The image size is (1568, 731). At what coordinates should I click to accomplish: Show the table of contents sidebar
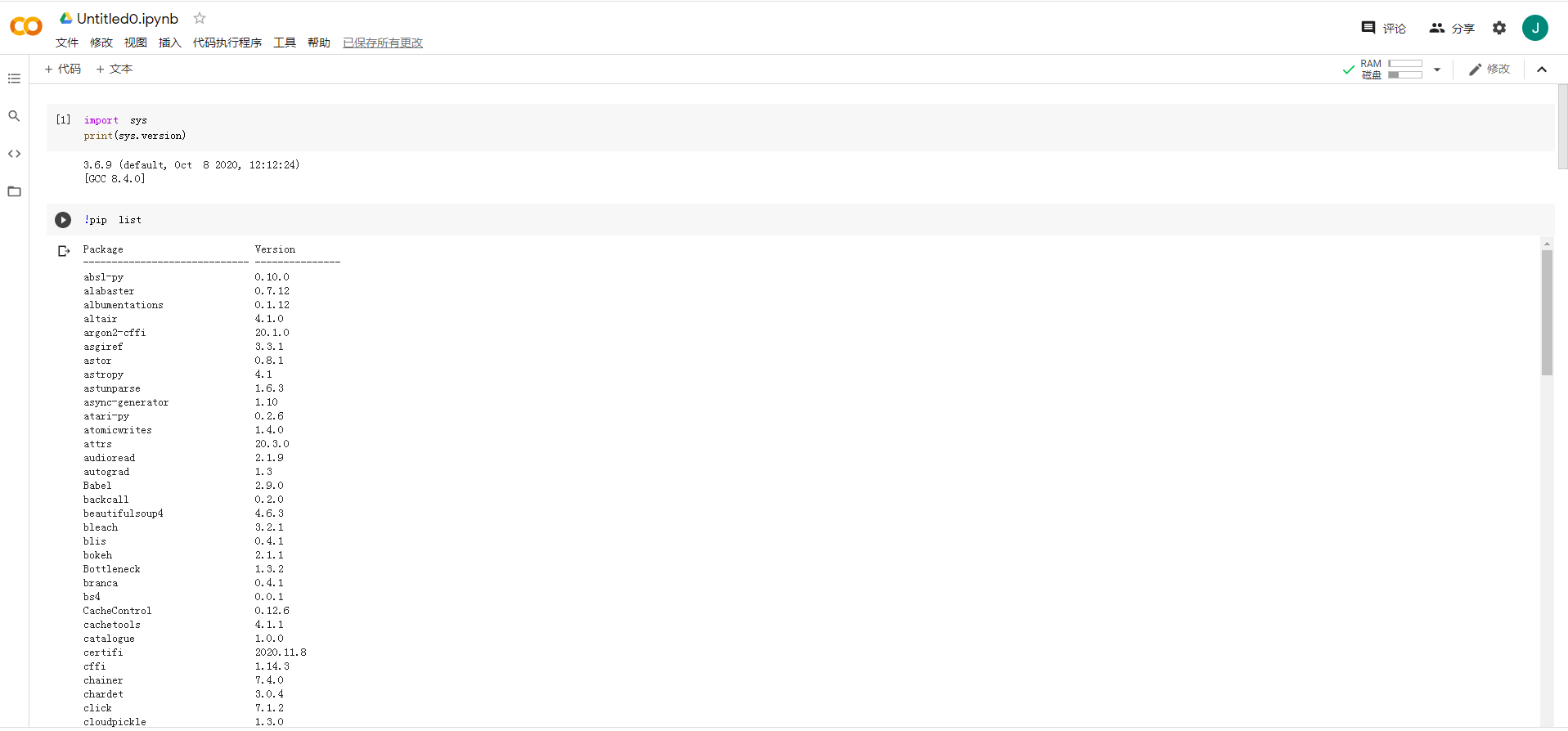(x=14, y=78)
